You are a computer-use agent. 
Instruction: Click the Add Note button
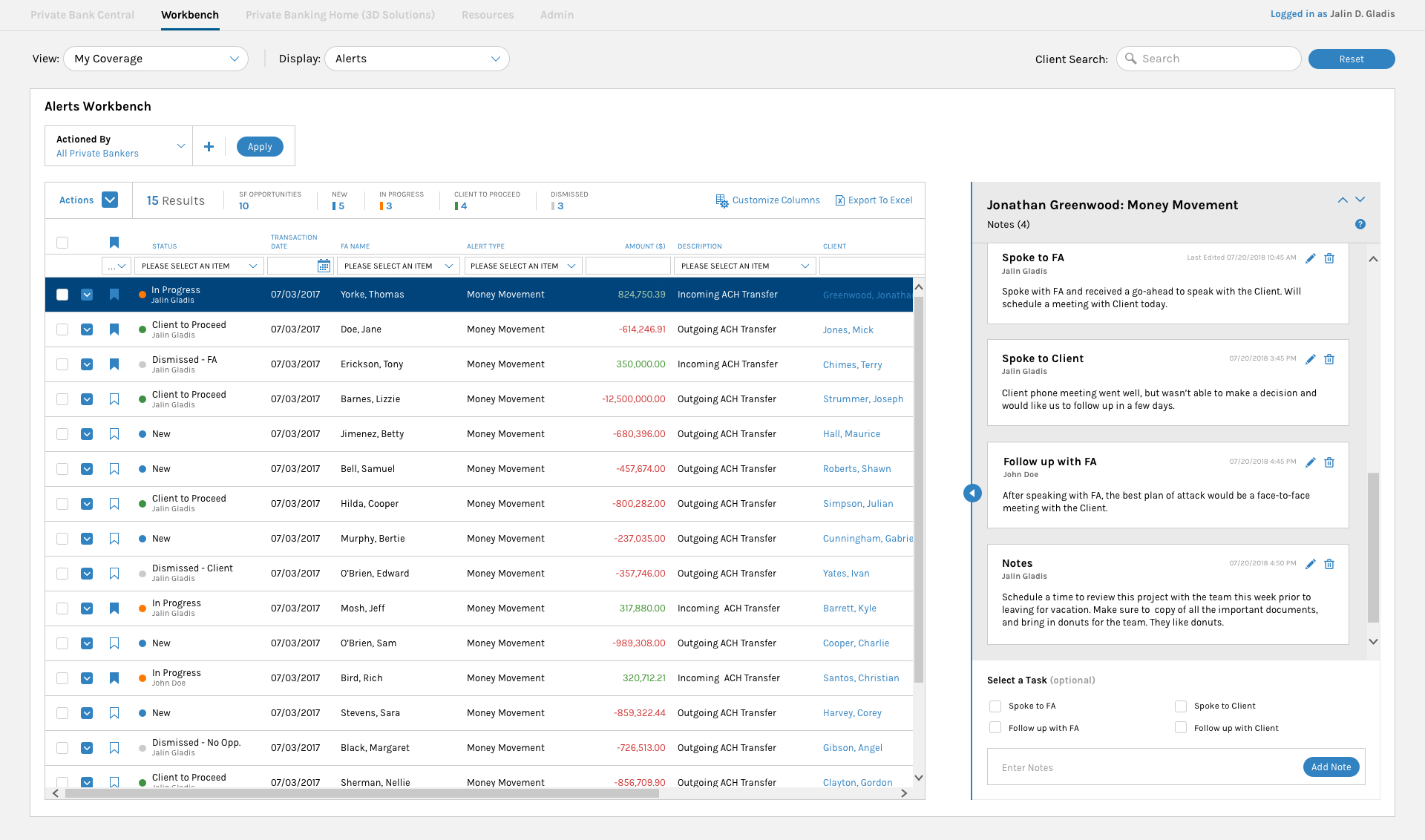pos(1330,767)
